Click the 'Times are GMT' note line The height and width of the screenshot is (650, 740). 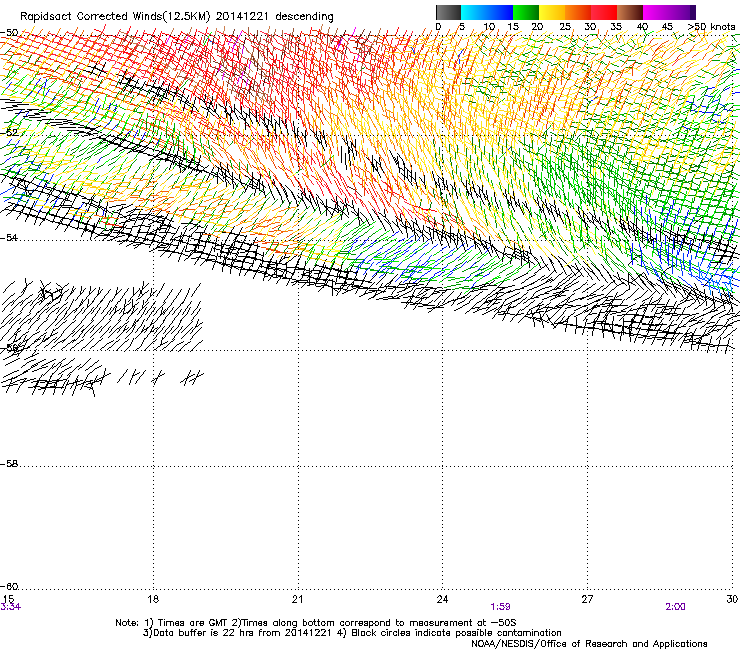[316, 623]
